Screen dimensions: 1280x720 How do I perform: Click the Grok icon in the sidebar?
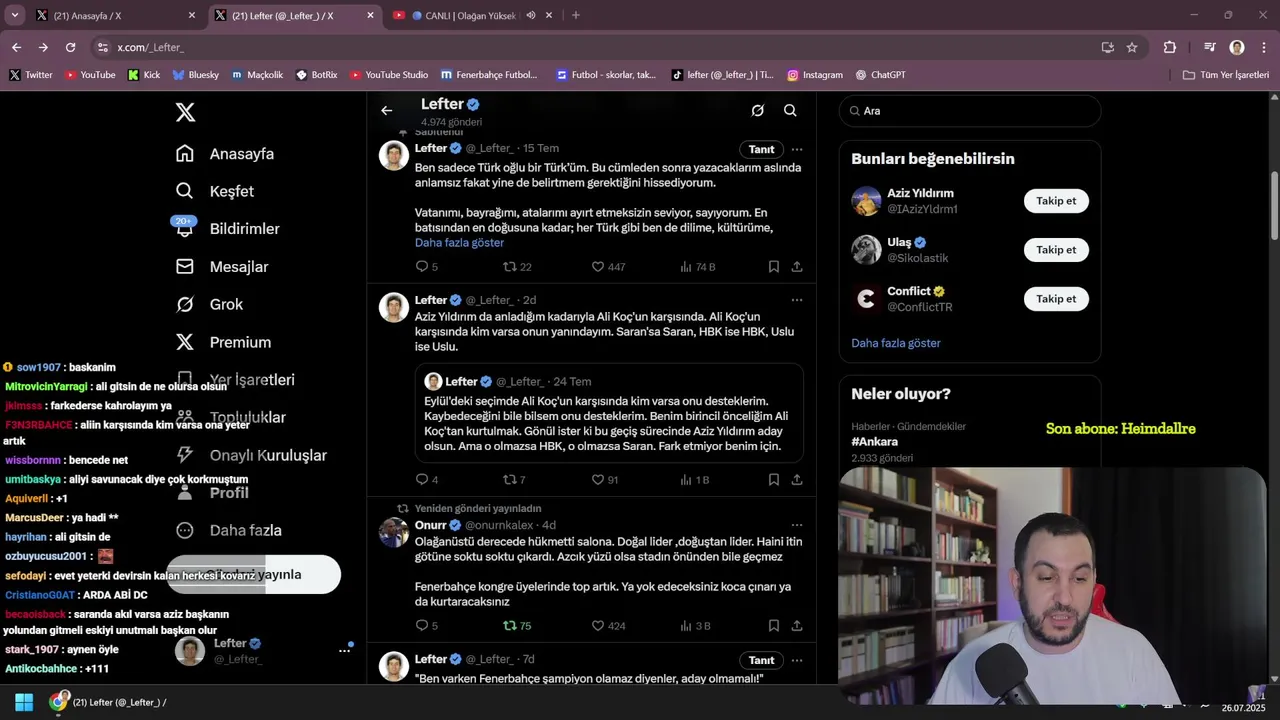[185, 304]
